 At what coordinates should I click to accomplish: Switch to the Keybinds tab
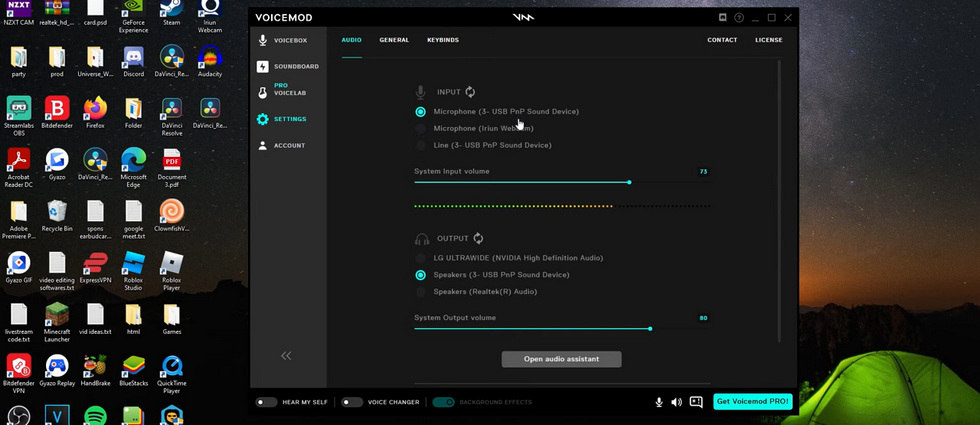[x=442, y=40]
